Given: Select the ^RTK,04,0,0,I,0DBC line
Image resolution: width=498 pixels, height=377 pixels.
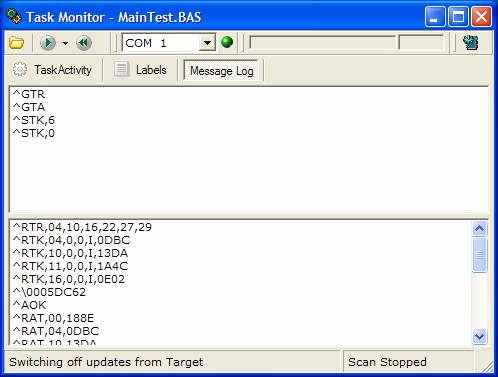Looking at the screenshot, I should [71, 240].
